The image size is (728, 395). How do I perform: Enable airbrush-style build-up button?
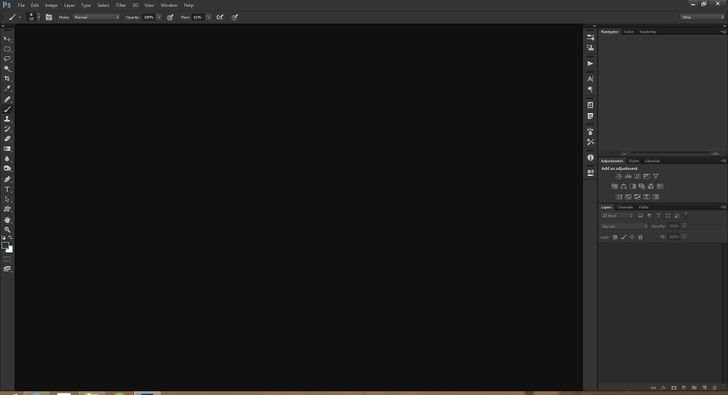click(x=220, y=17)
